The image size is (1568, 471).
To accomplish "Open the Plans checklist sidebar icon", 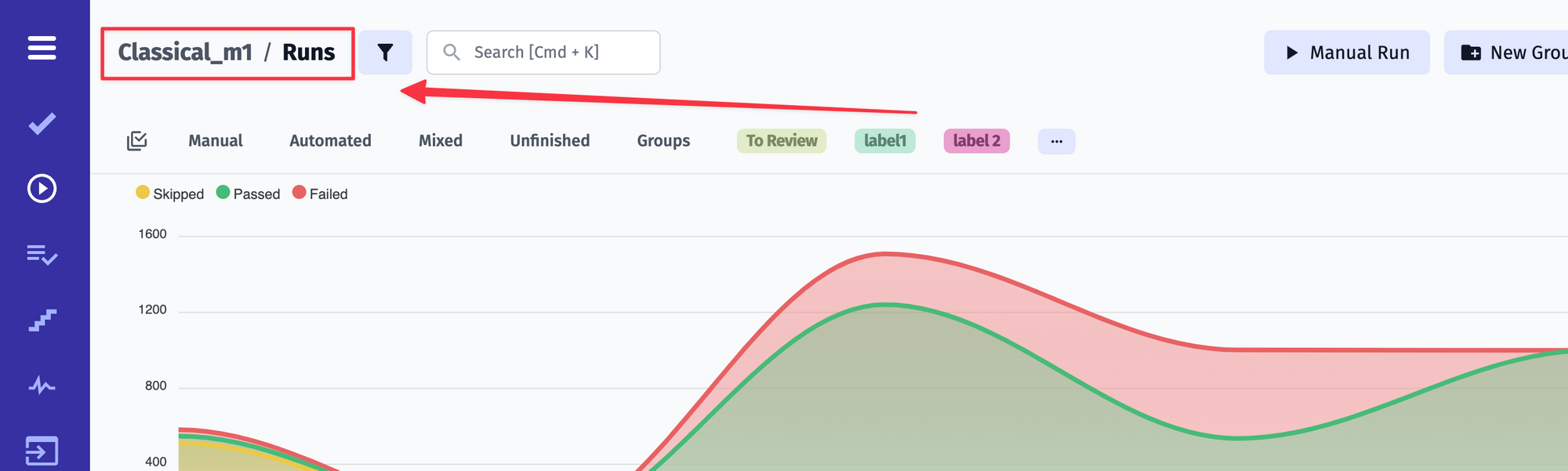I will [x=42, y=255].
